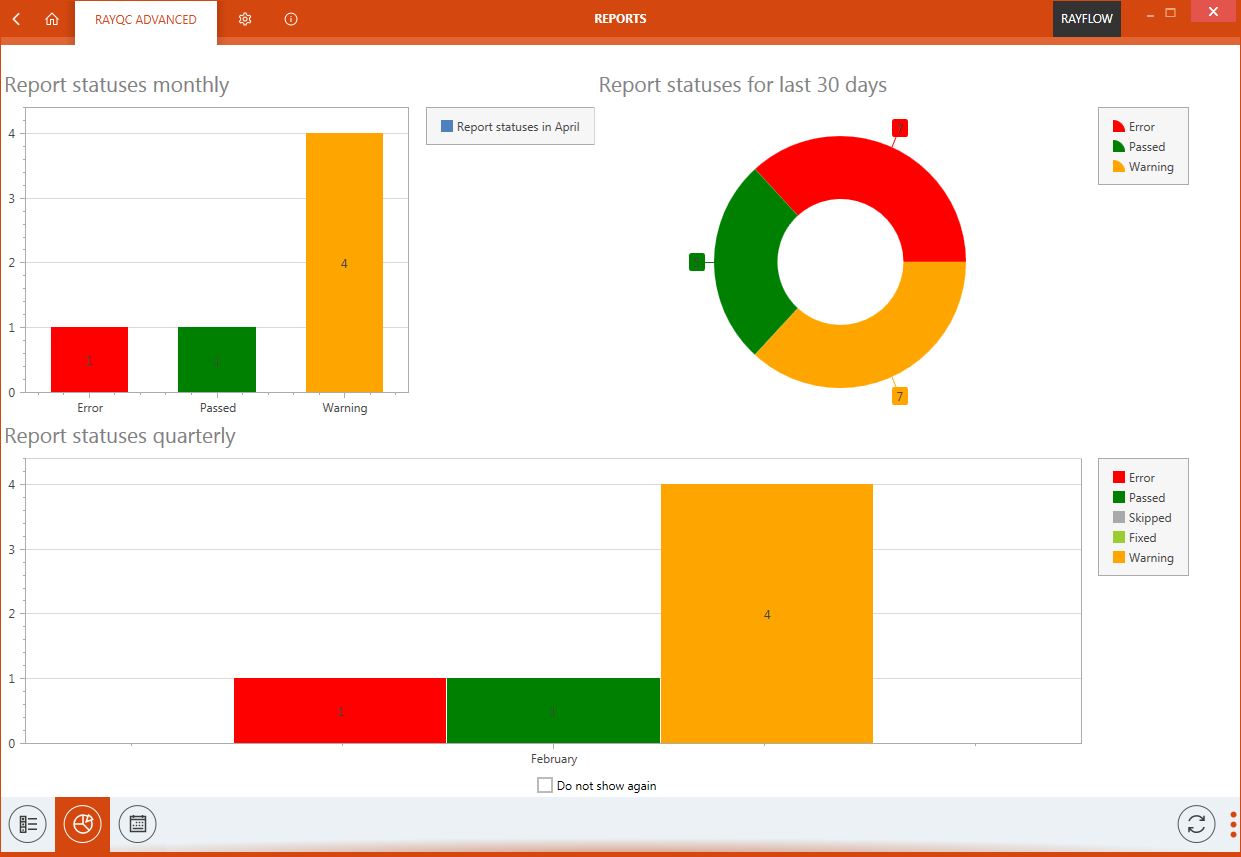The width and height of the screenshot is (1241, 857).
Task: Click the Warning bar in monthly chart
Action: (x=344, y=263)
